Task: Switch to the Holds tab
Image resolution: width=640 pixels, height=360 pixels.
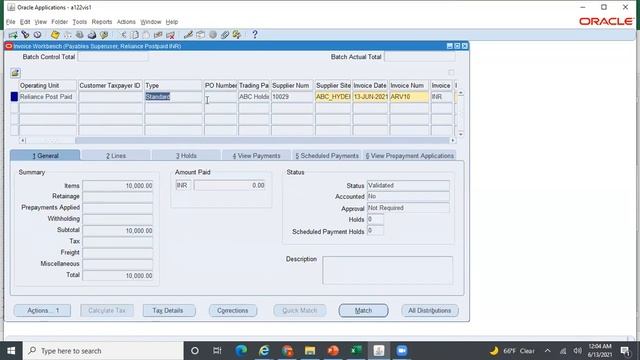Action: [x=187, y=156]
